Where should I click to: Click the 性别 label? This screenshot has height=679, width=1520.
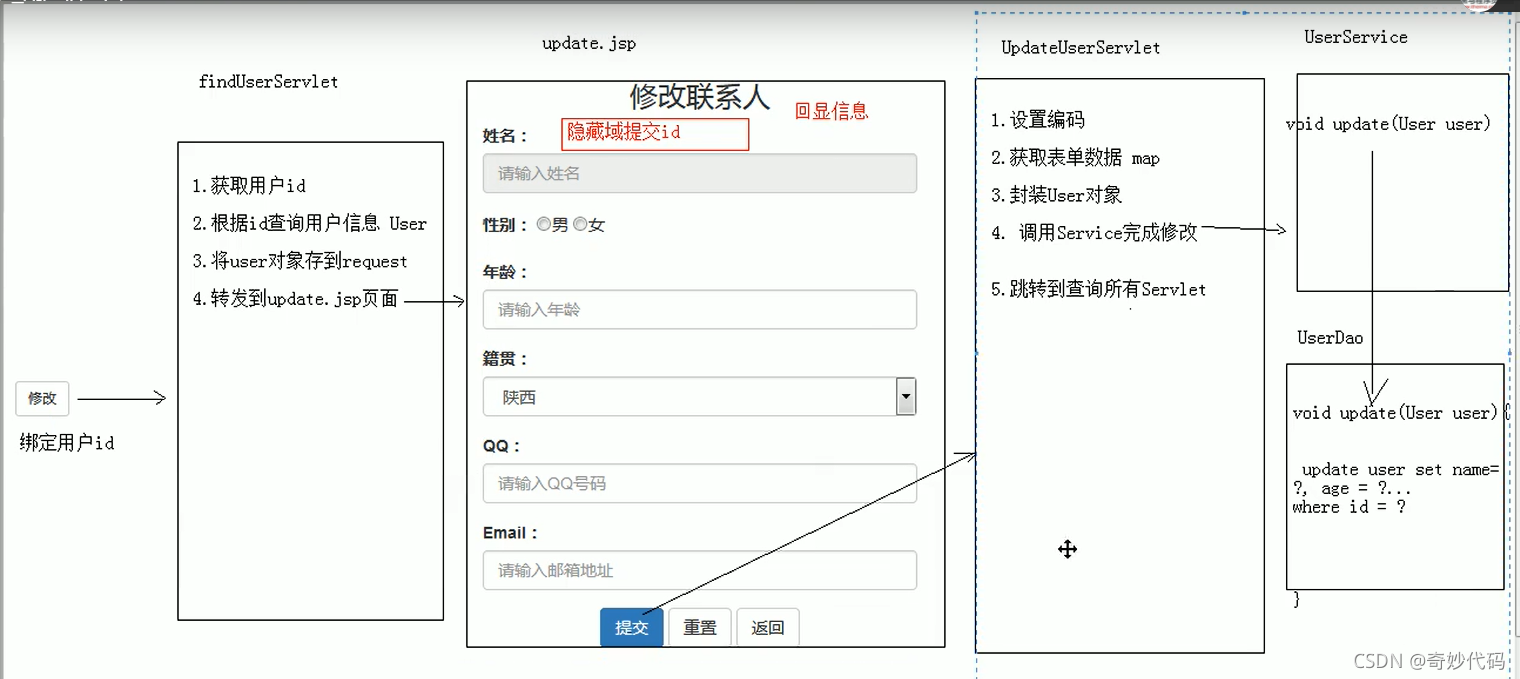pos(505,225)
